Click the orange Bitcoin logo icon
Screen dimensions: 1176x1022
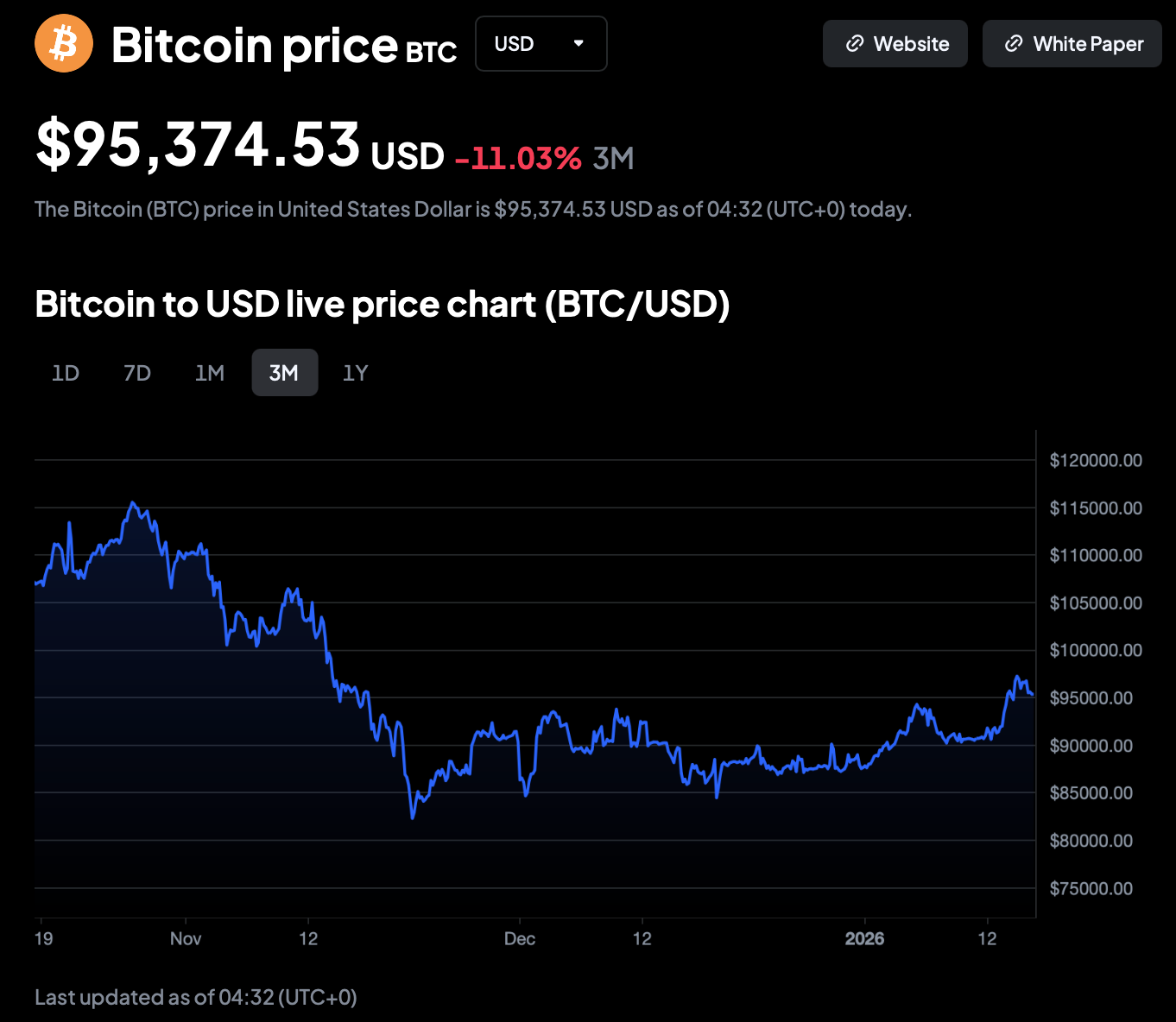[64, 43]
